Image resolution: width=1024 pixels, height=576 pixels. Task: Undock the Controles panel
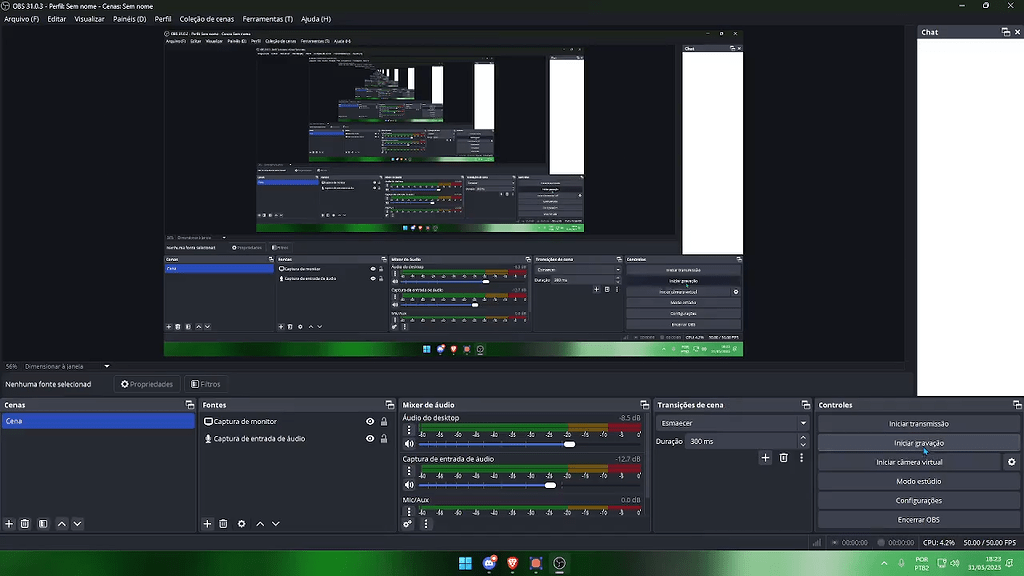pos(1017,405)
